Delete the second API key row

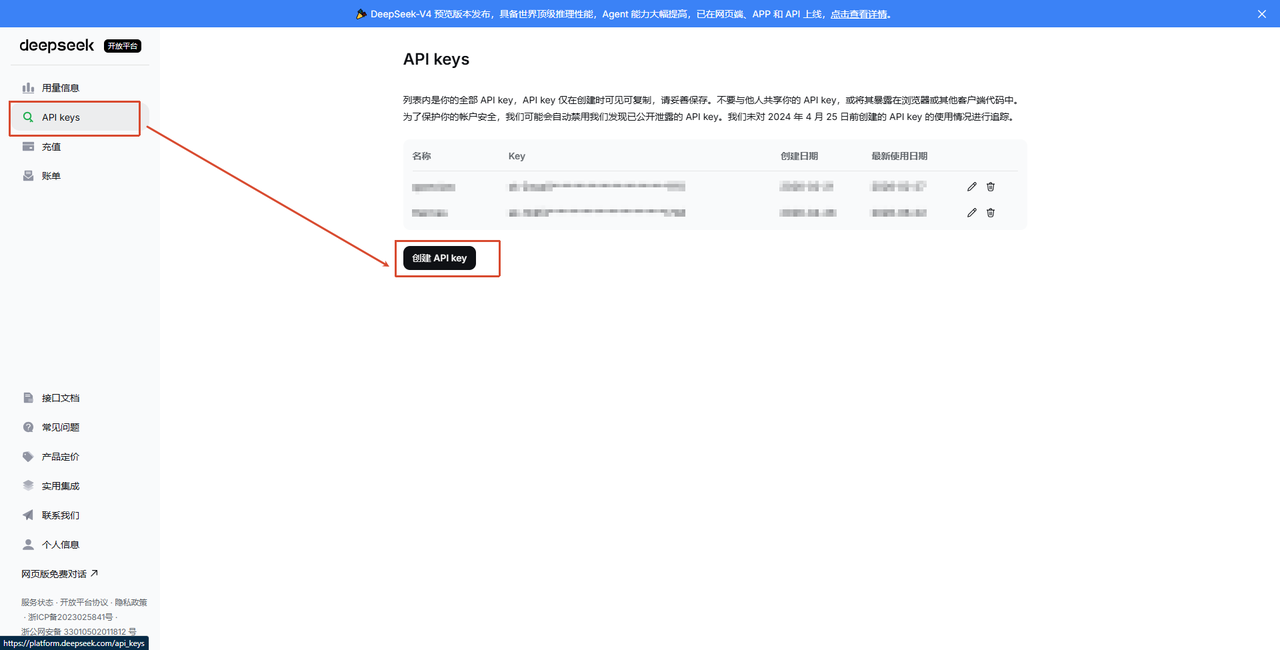click(x=991, y=213)
